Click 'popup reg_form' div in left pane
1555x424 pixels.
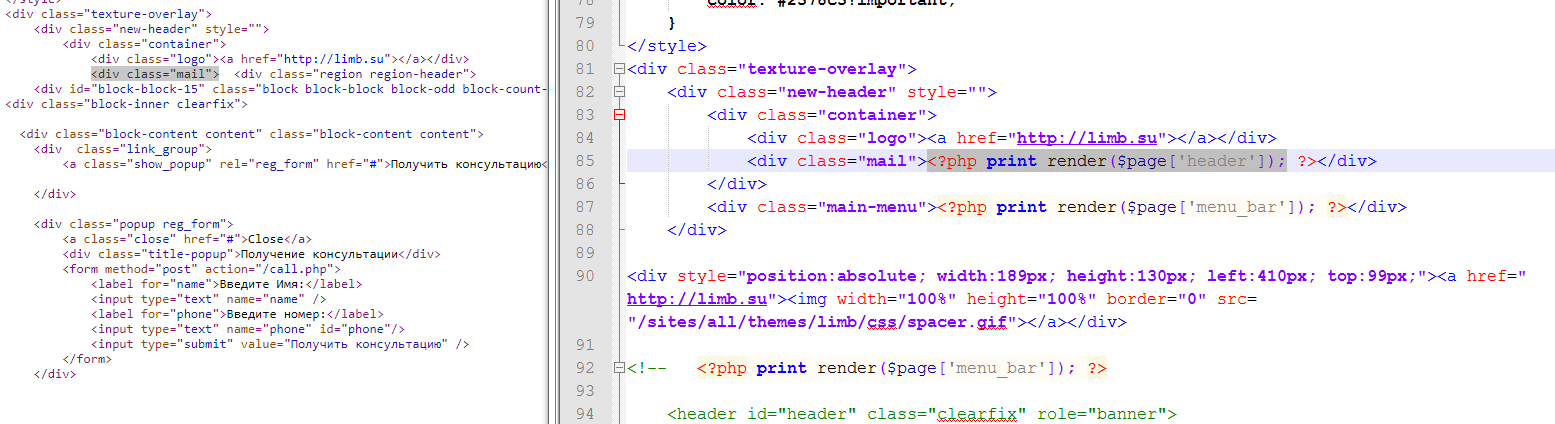(x=133, y=224)
